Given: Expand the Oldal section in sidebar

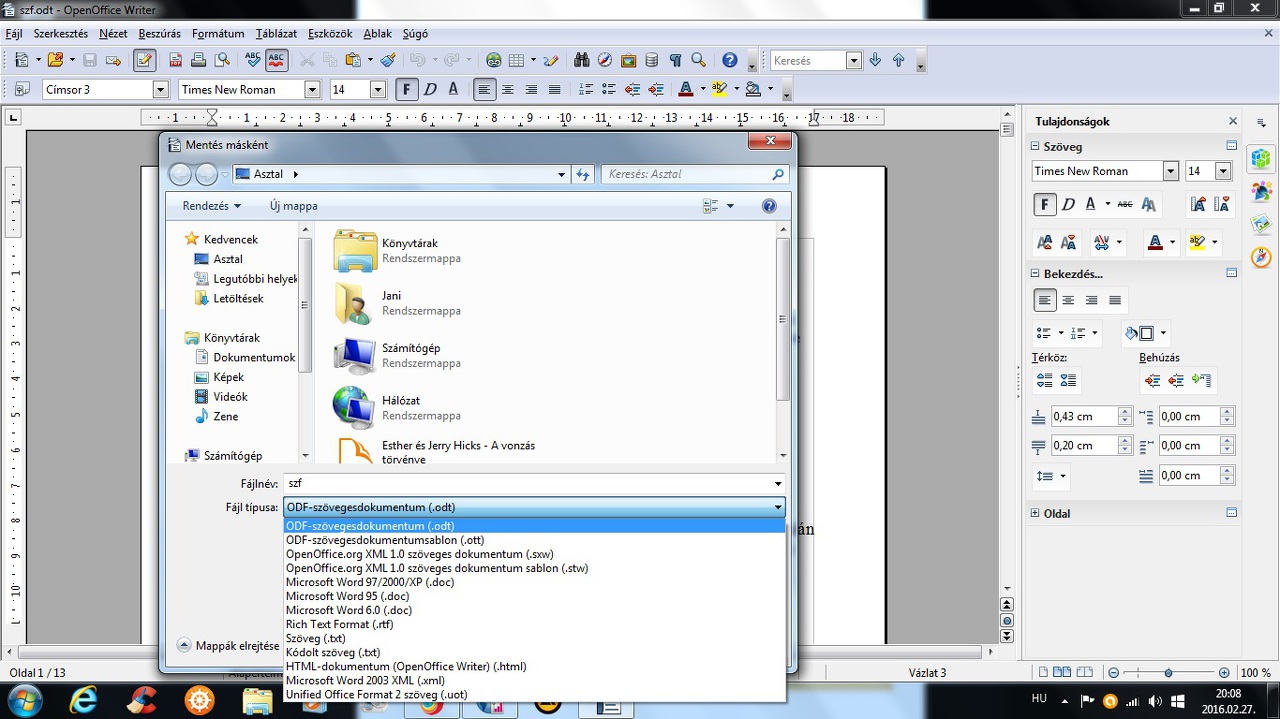Looking at the screenshot, I should click(x=1036, y=513).
